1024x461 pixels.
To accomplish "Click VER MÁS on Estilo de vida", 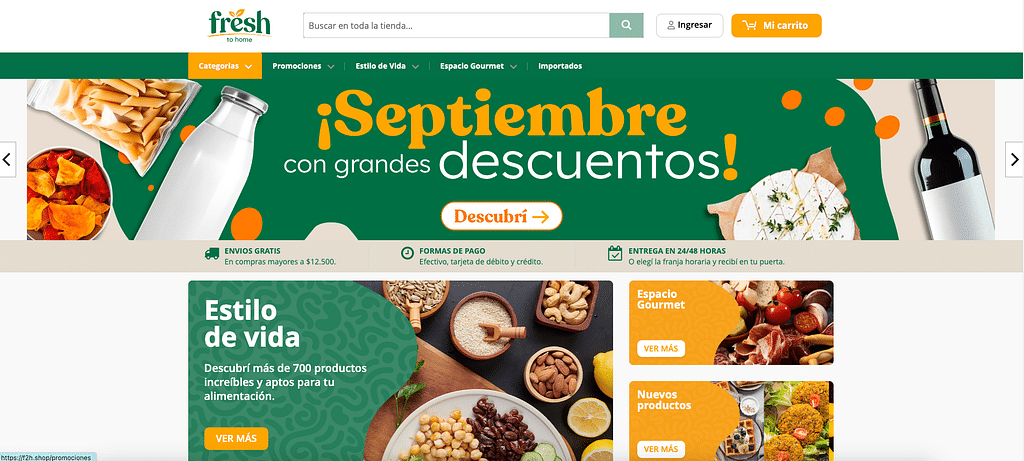I will pos(236,439).
